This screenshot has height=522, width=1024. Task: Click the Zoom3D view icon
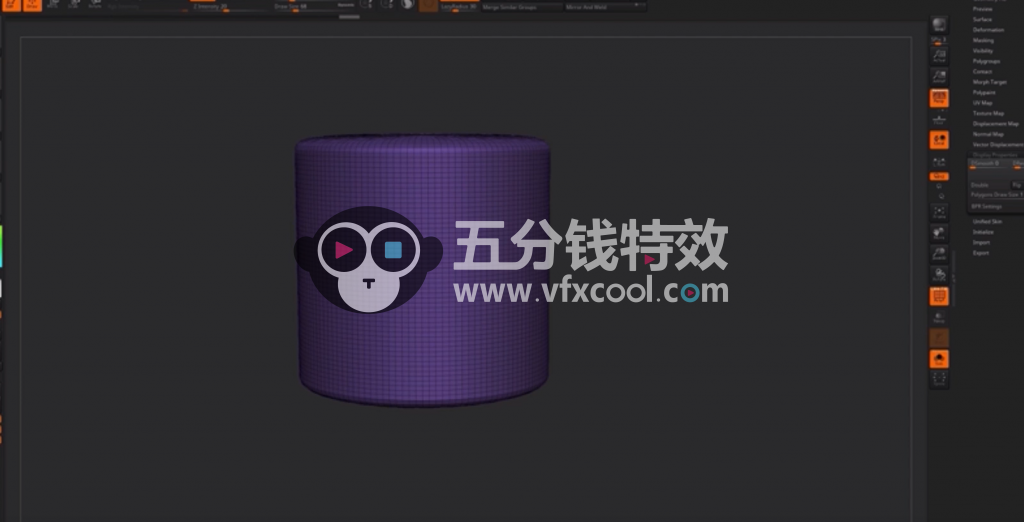coord(939,253)
